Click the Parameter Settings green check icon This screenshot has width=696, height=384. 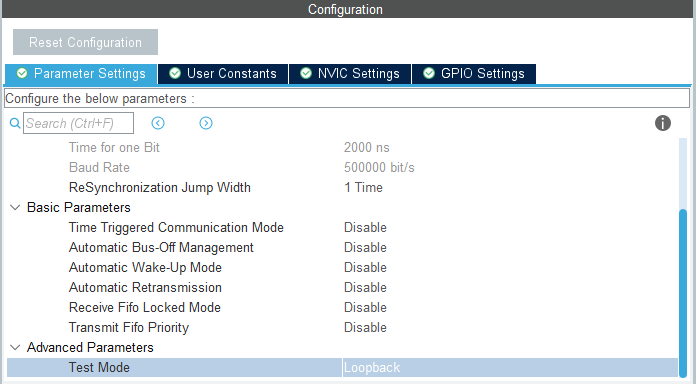22,73
